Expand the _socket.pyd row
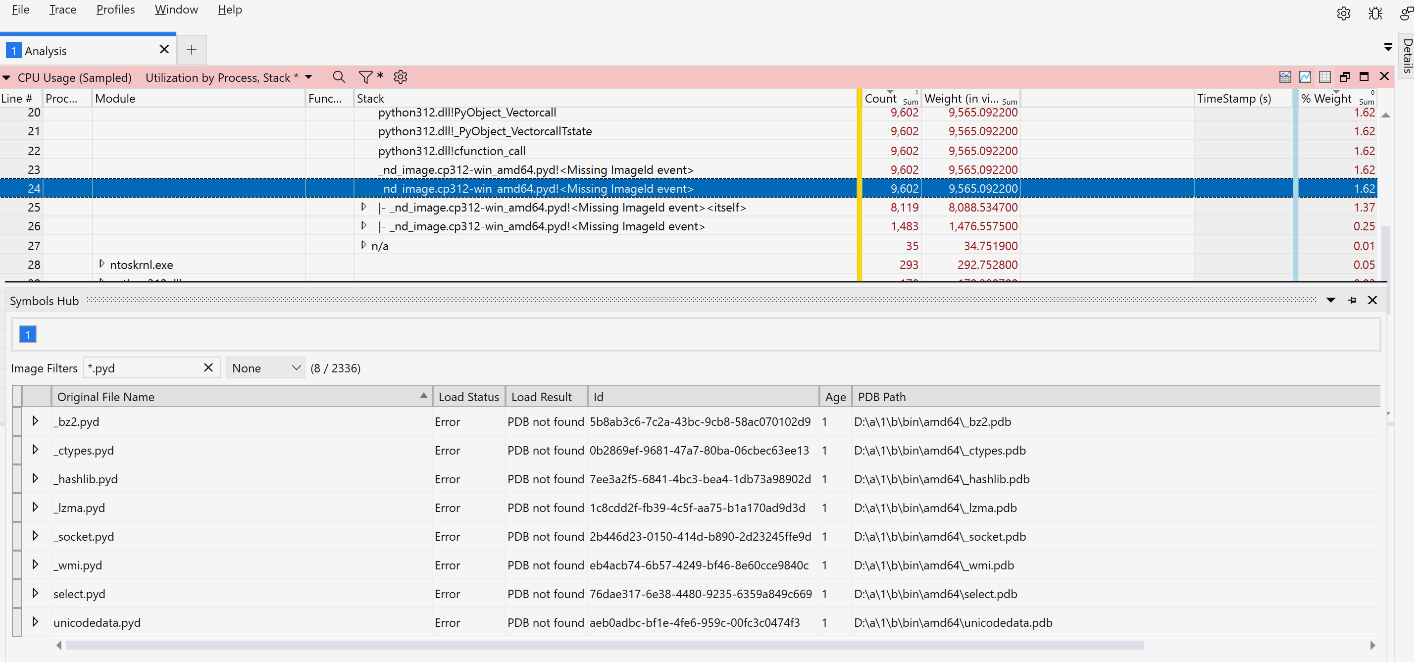Viewport: 1414px width, 662px height. [x=35, y=536]
